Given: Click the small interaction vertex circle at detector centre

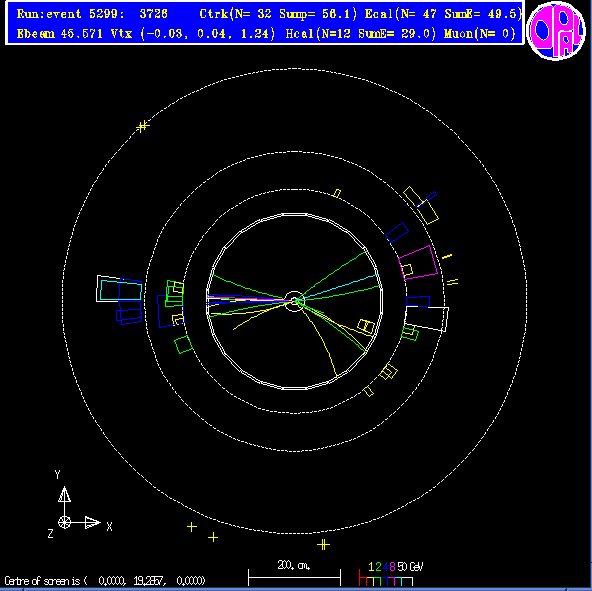Looking at the screenshot, I should point(294,301).
